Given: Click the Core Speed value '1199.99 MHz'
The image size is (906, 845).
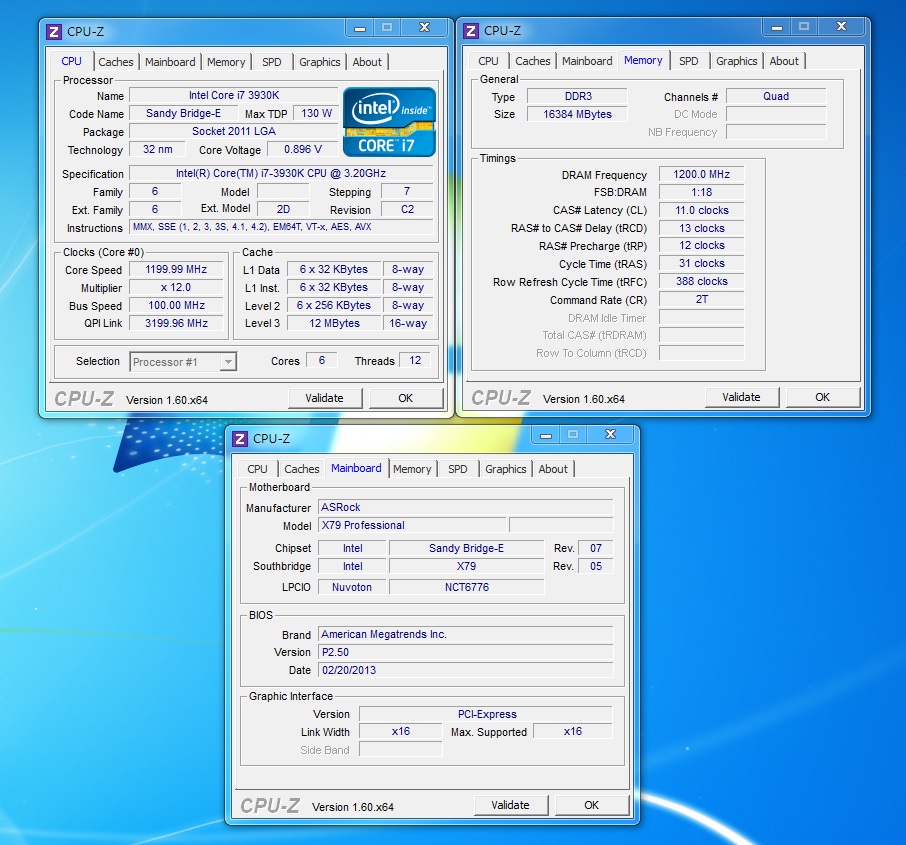Looking at the screenshot, I should tap(176, 269).
